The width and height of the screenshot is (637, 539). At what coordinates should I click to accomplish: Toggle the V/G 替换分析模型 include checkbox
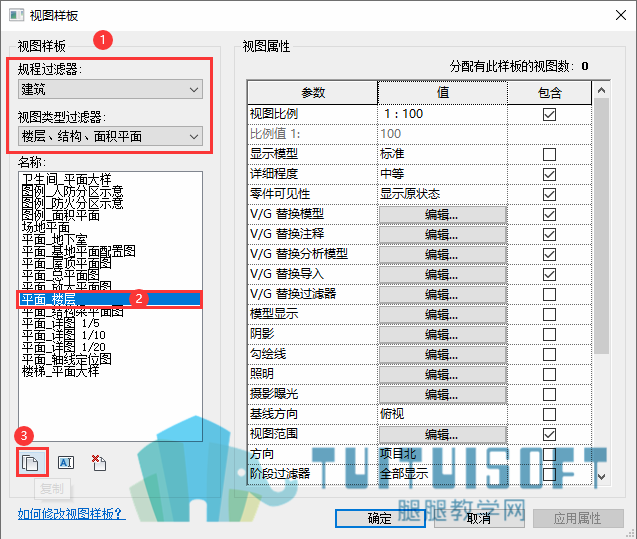pyautogui.click(x=549, y=254)
